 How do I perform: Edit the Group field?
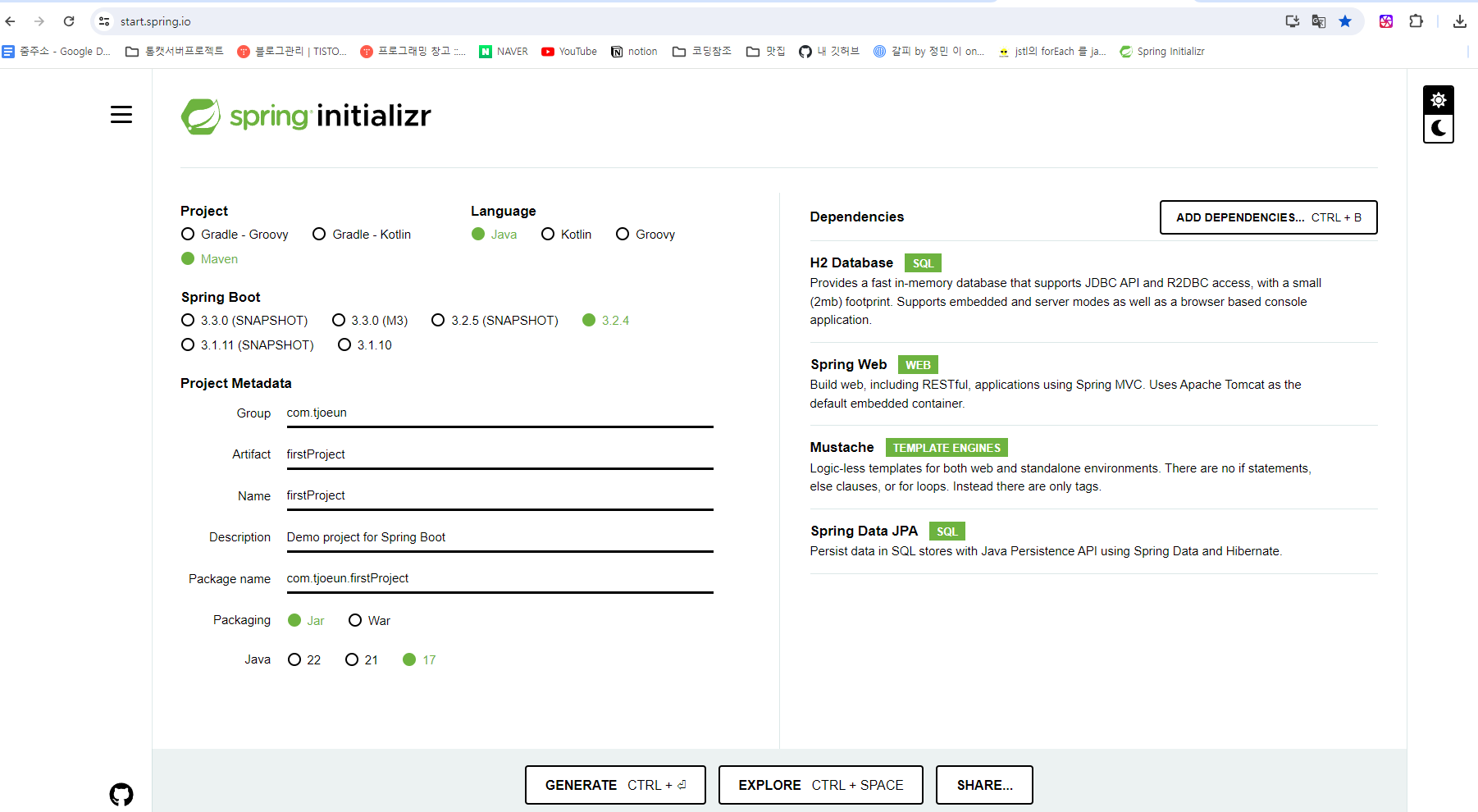pos(500,413)
